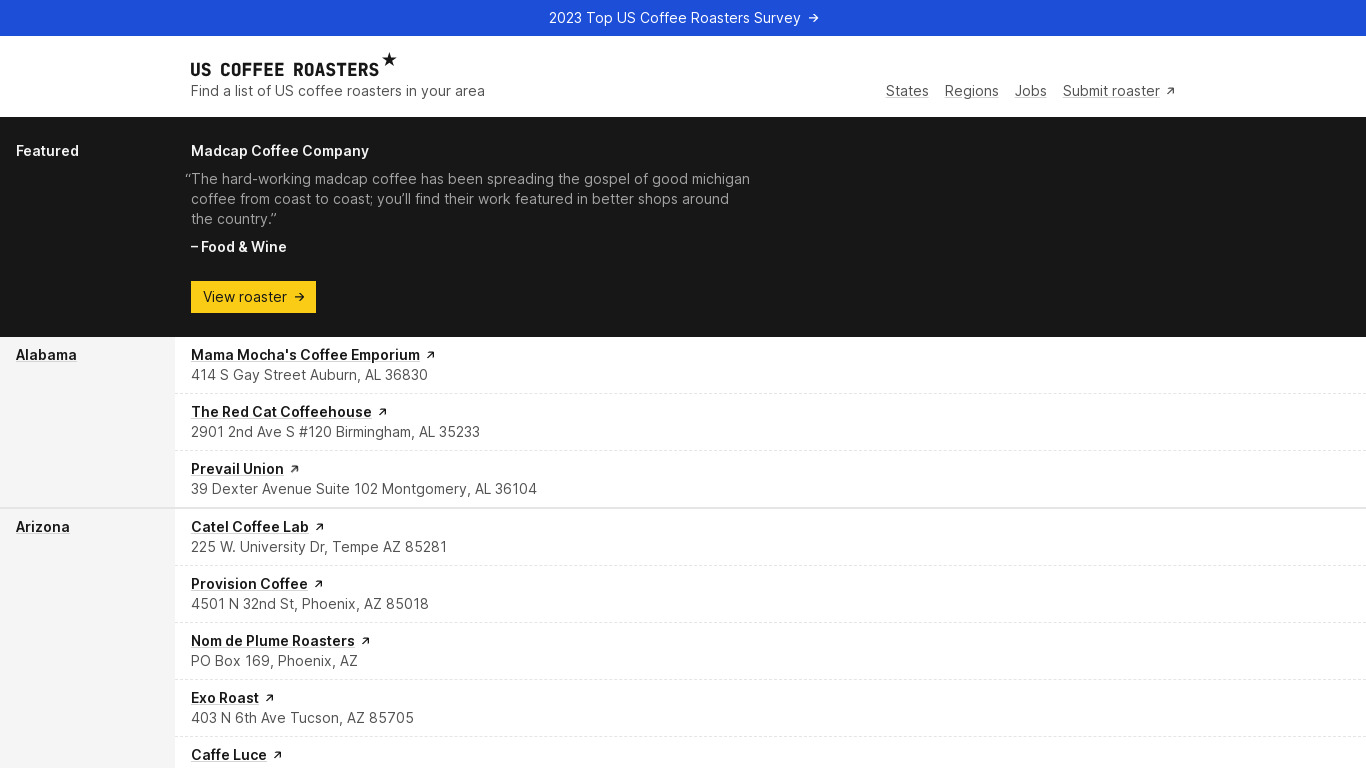Click the address 403 N 6th Ave Tucson

pos(302,718)
